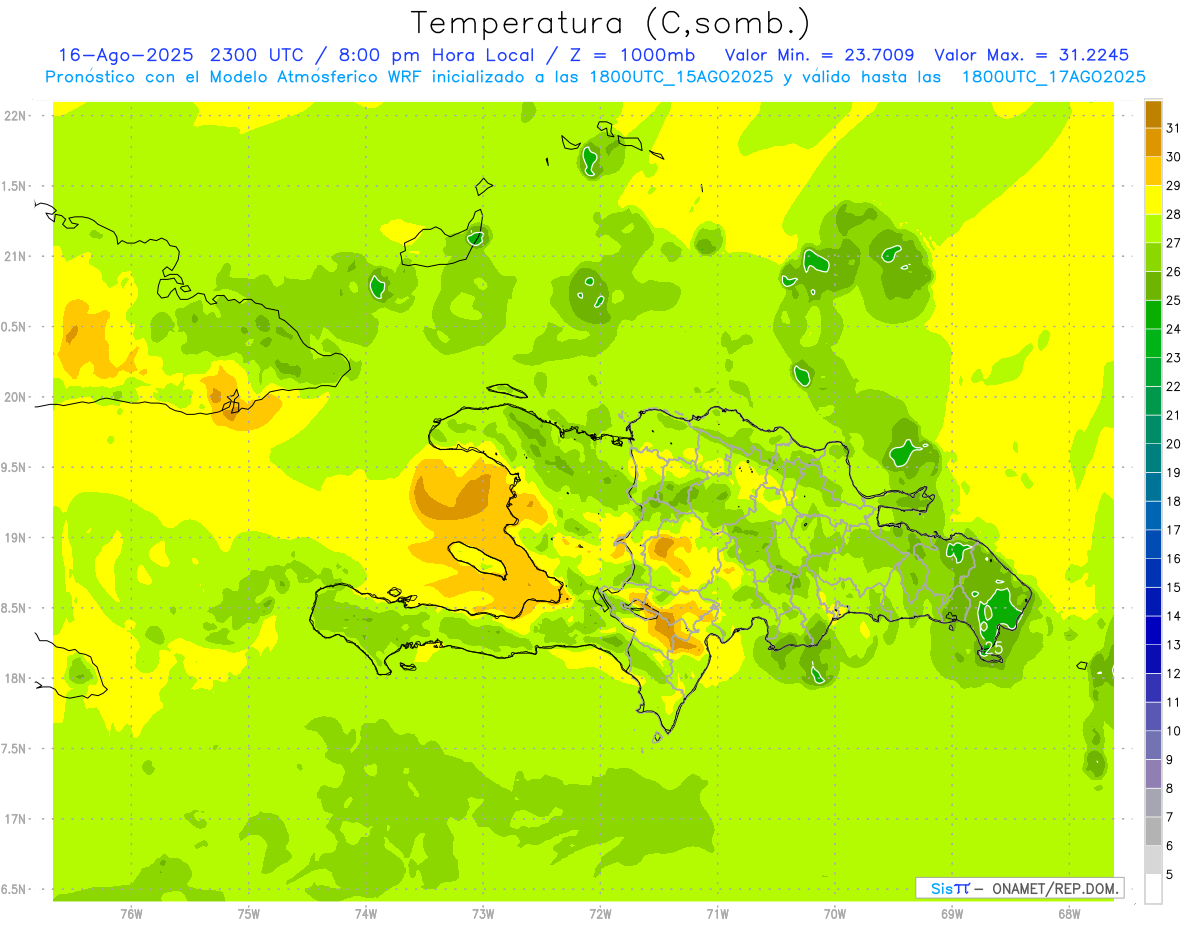
Task: Click the number 31 on the color scale
Action: [1174, 128]
